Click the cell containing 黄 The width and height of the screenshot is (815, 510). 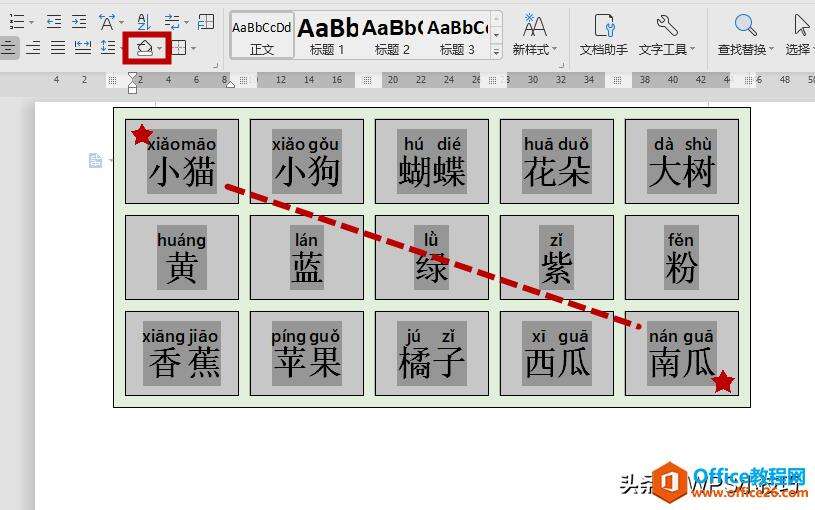(182, 257)
